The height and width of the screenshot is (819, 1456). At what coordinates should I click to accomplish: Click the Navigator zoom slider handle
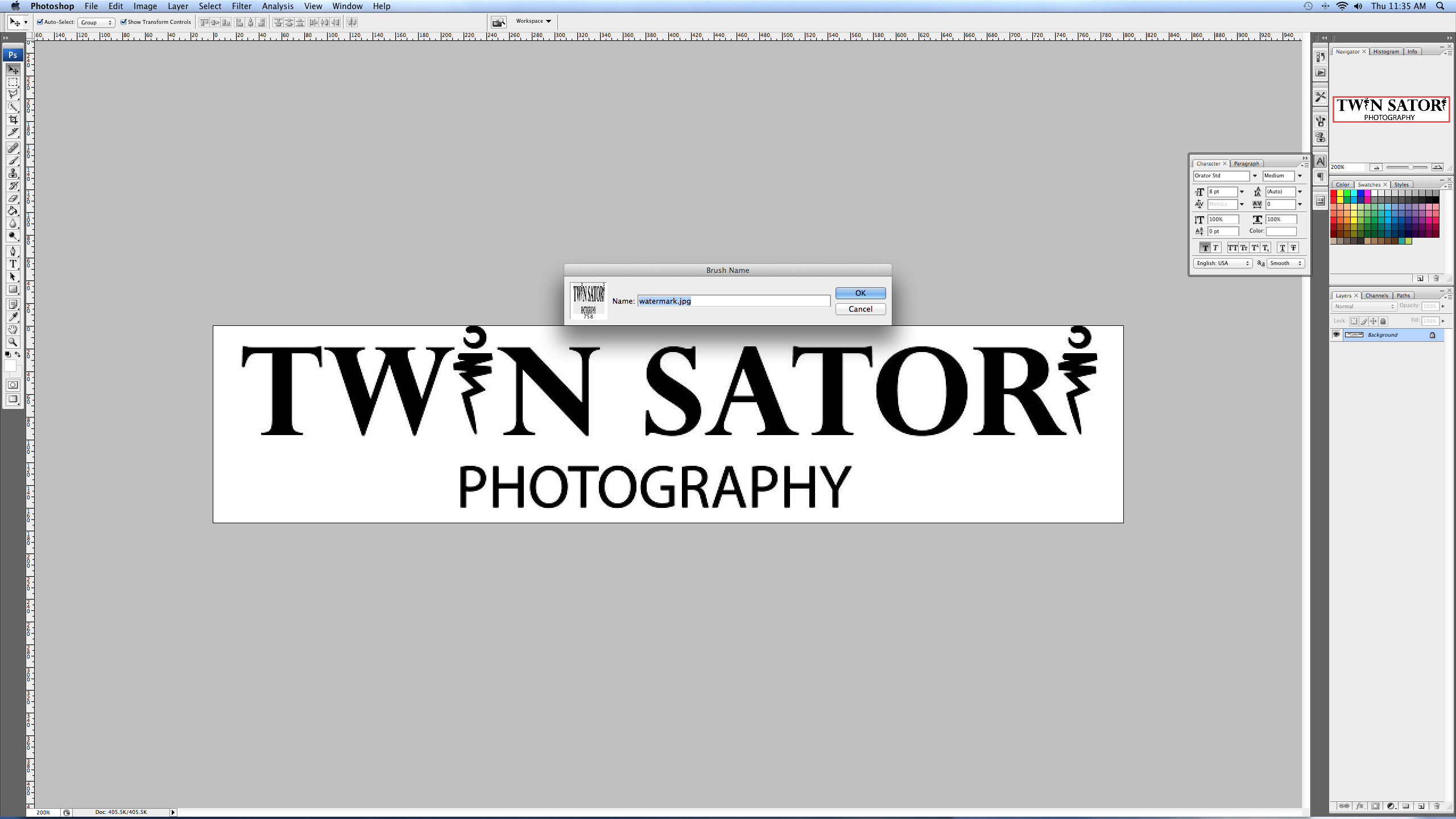(1410, 167)
